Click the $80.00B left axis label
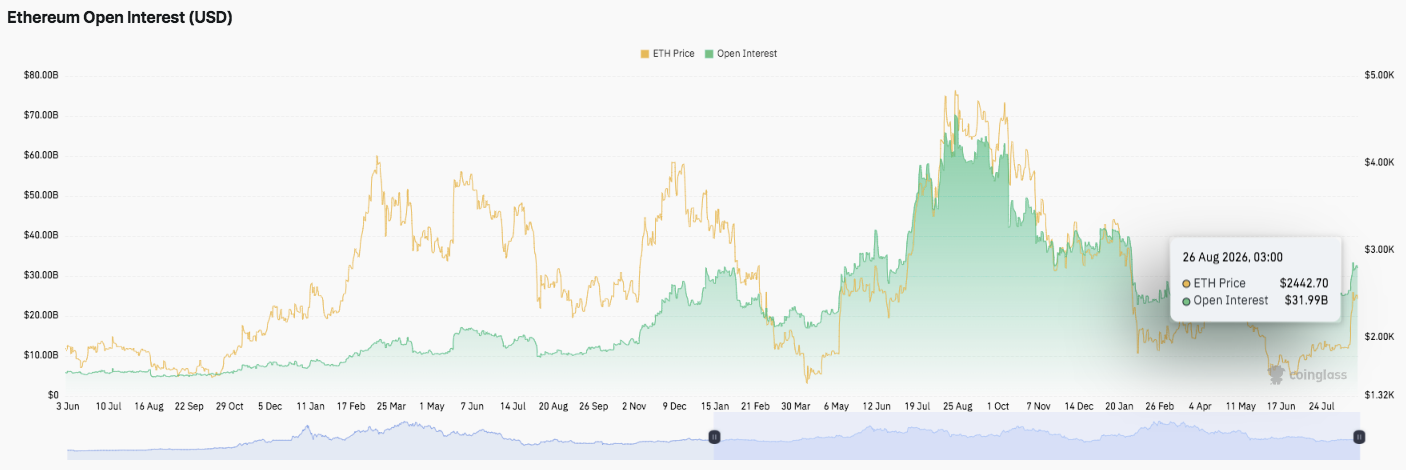 (x=41, y=75)
